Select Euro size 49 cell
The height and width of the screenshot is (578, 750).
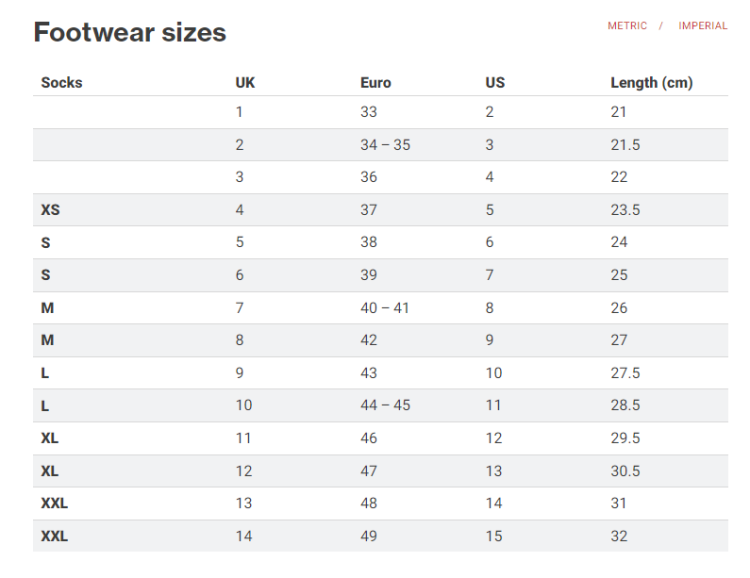point(369,536)
